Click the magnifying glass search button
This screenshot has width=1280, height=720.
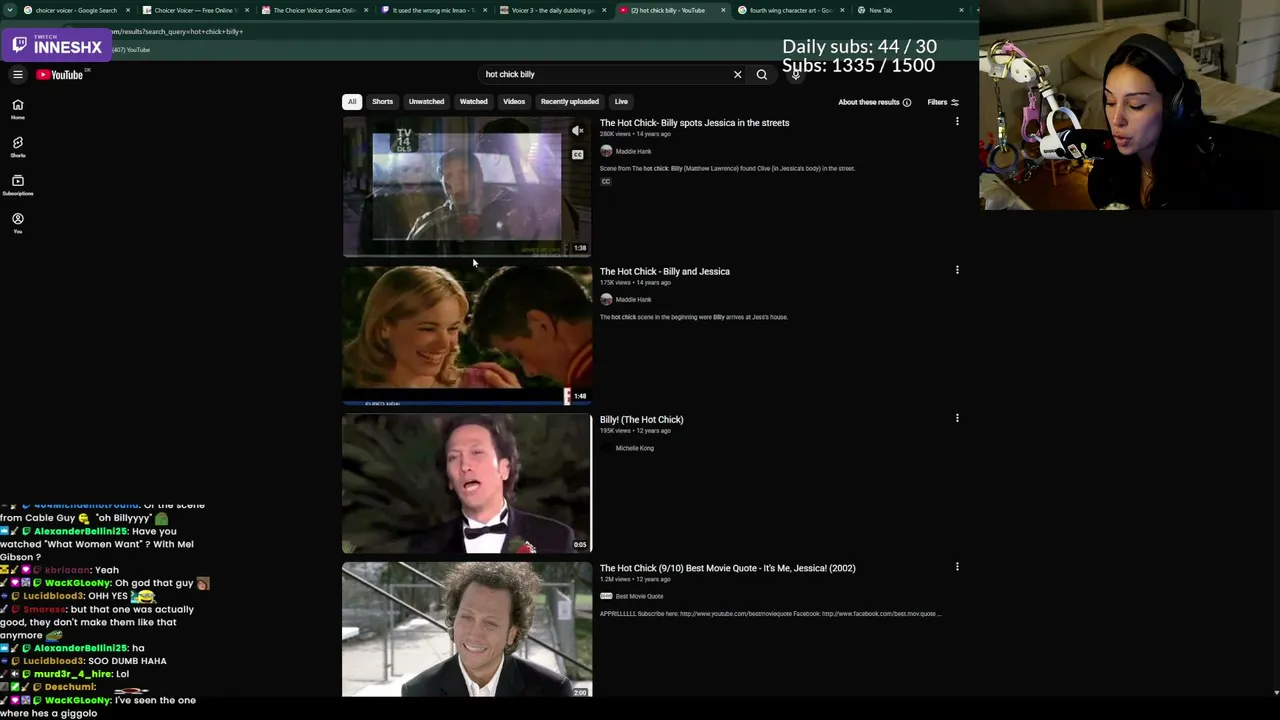pyautogui.click(x=762, y=74)
